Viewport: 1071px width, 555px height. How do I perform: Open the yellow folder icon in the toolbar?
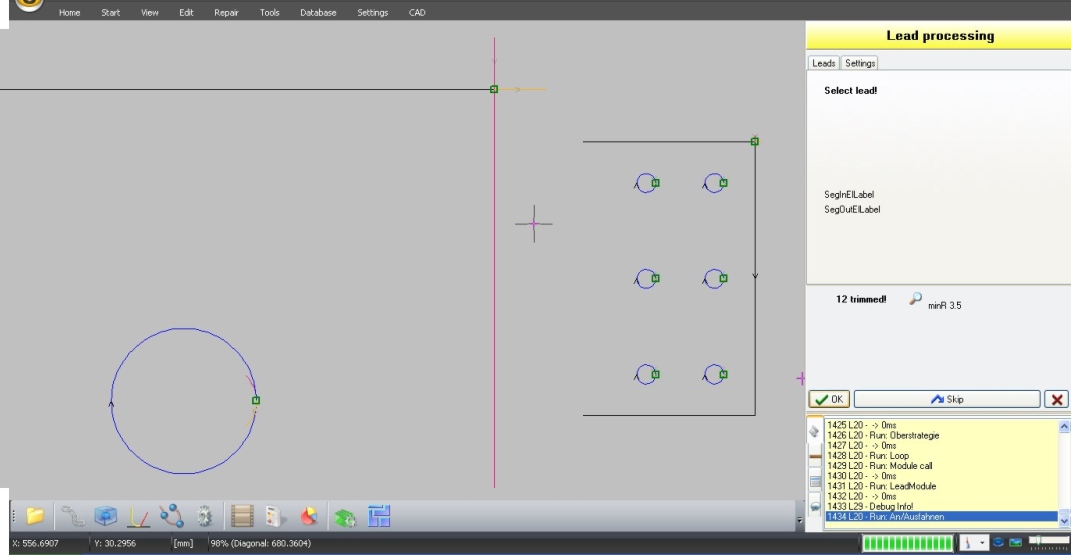coord(34,516)
